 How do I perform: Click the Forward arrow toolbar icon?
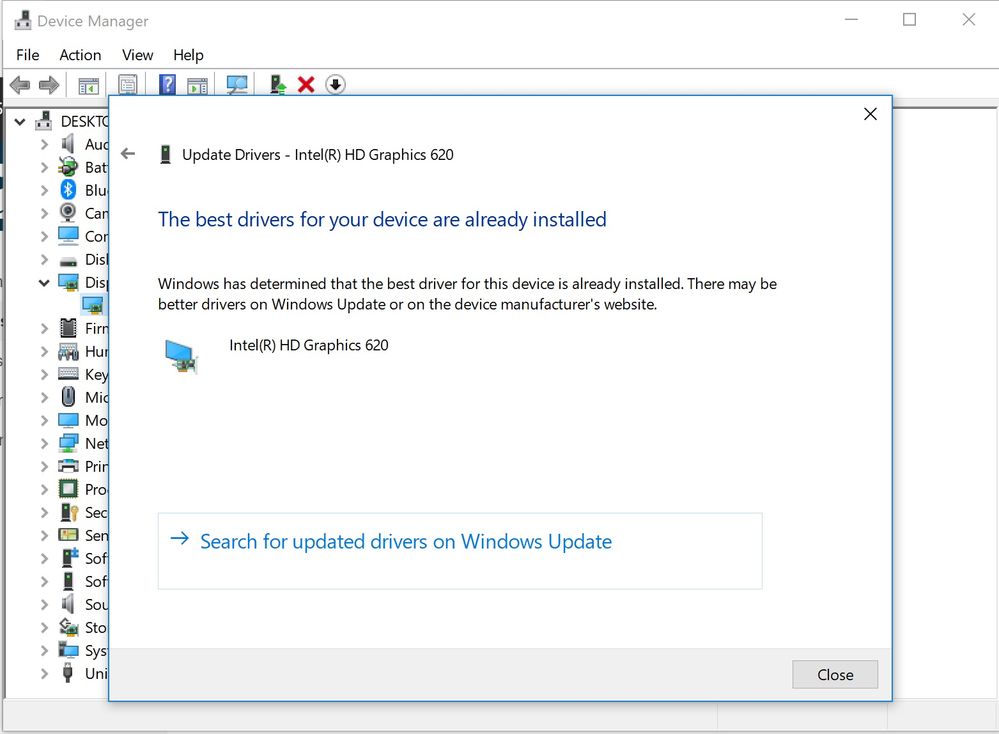[49, 85]
